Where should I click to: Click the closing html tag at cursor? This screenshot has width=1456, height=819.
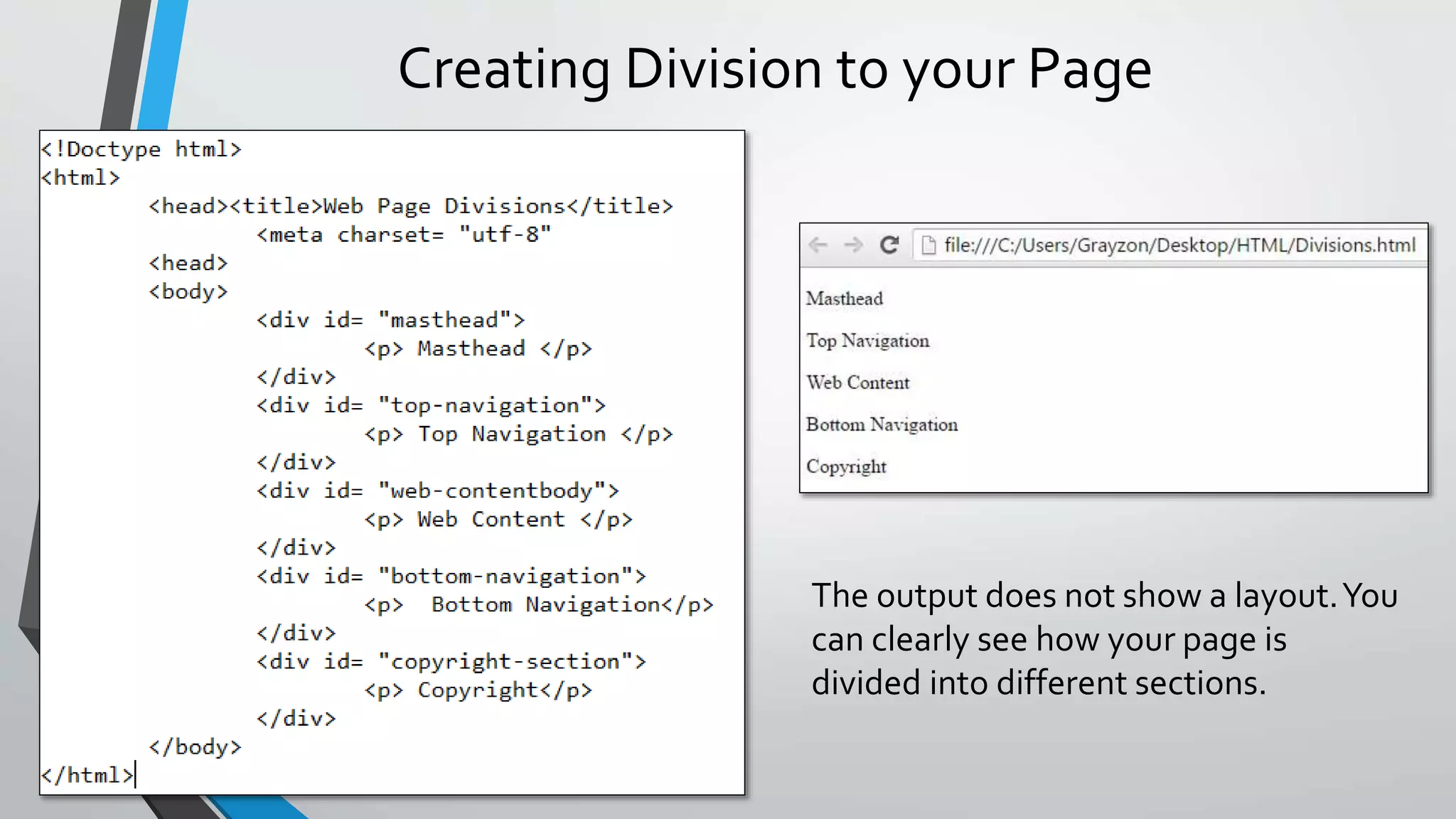pyautogui.click(x=87, y=776)
